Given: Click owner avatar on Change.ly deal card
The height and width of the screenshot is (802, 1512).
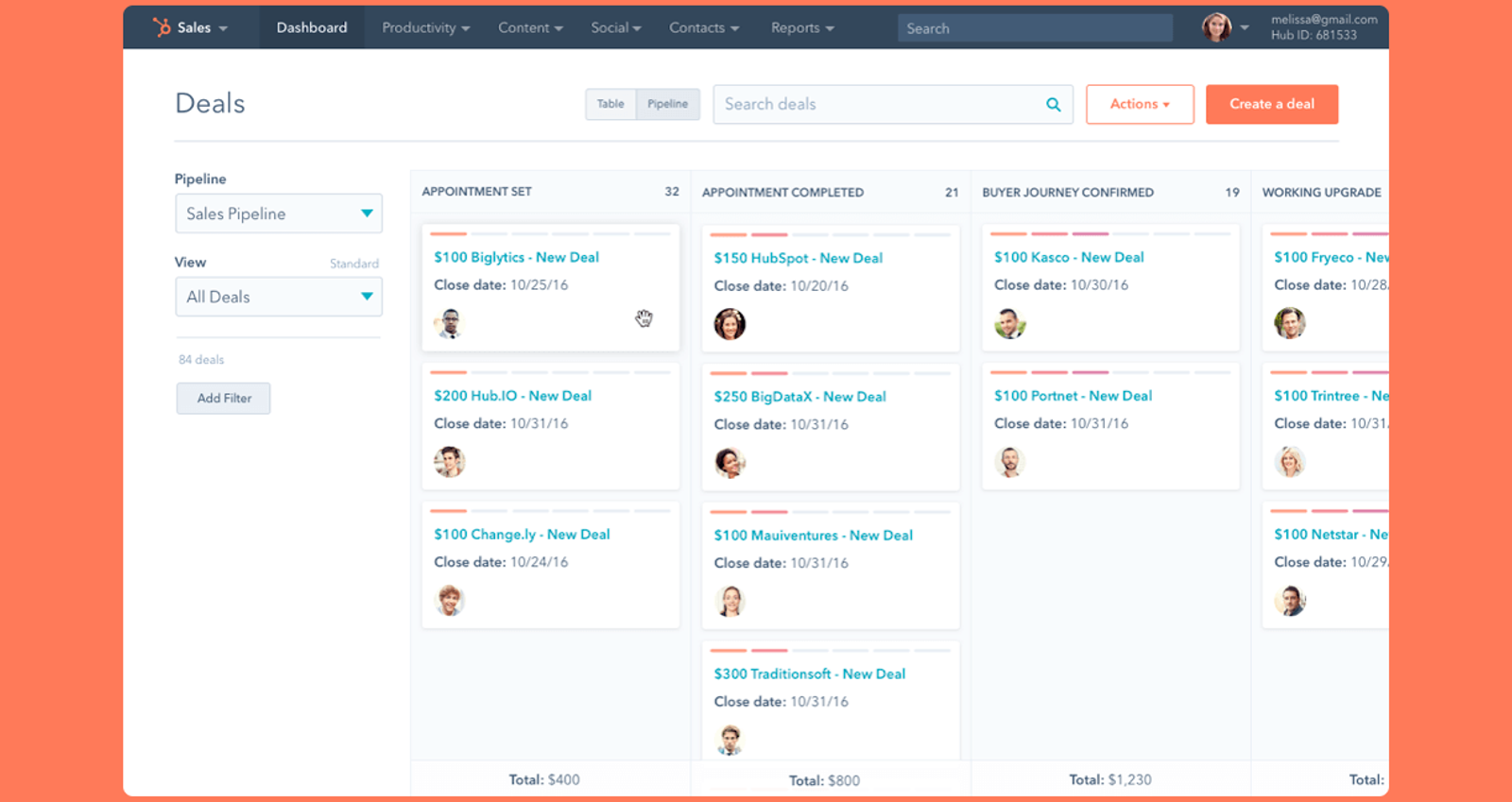Looking at the screenshot, I should (x=450, y=600).
